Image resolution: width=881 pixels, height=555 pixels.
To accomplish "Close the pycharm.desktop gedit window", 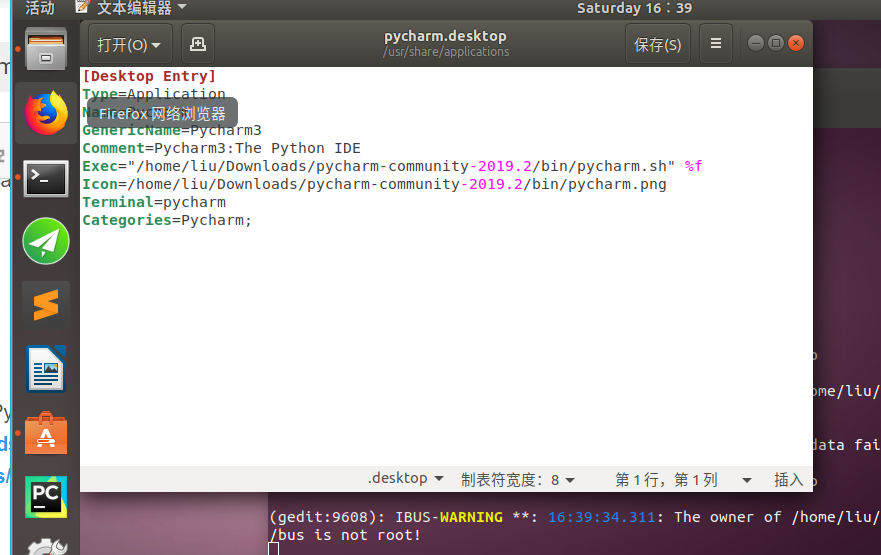I will [x=796, y=43].
